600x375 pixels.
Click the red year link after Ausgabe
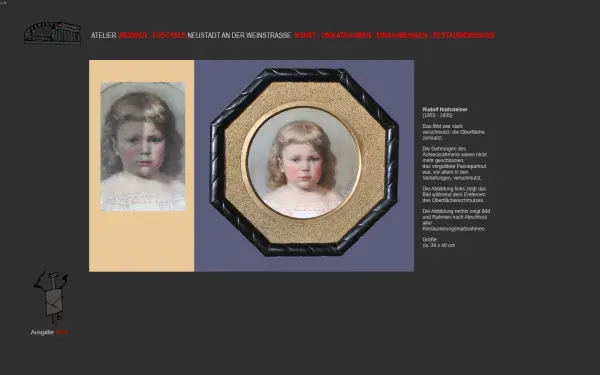click(x=62, y=332)
